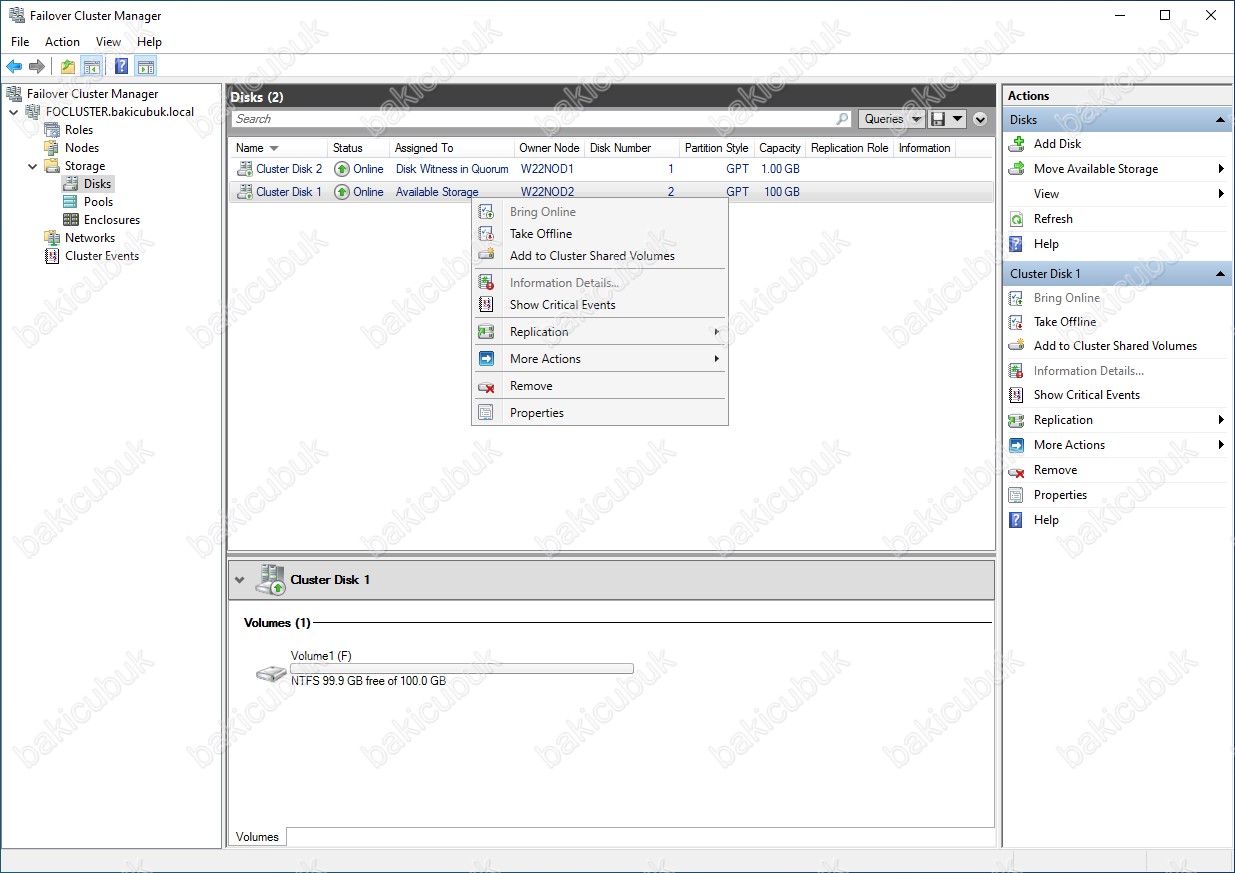This screenshot has width=1235, height=873.
Task: Expand Move Available Storage submenu arrow
Action: (1221, 169)
